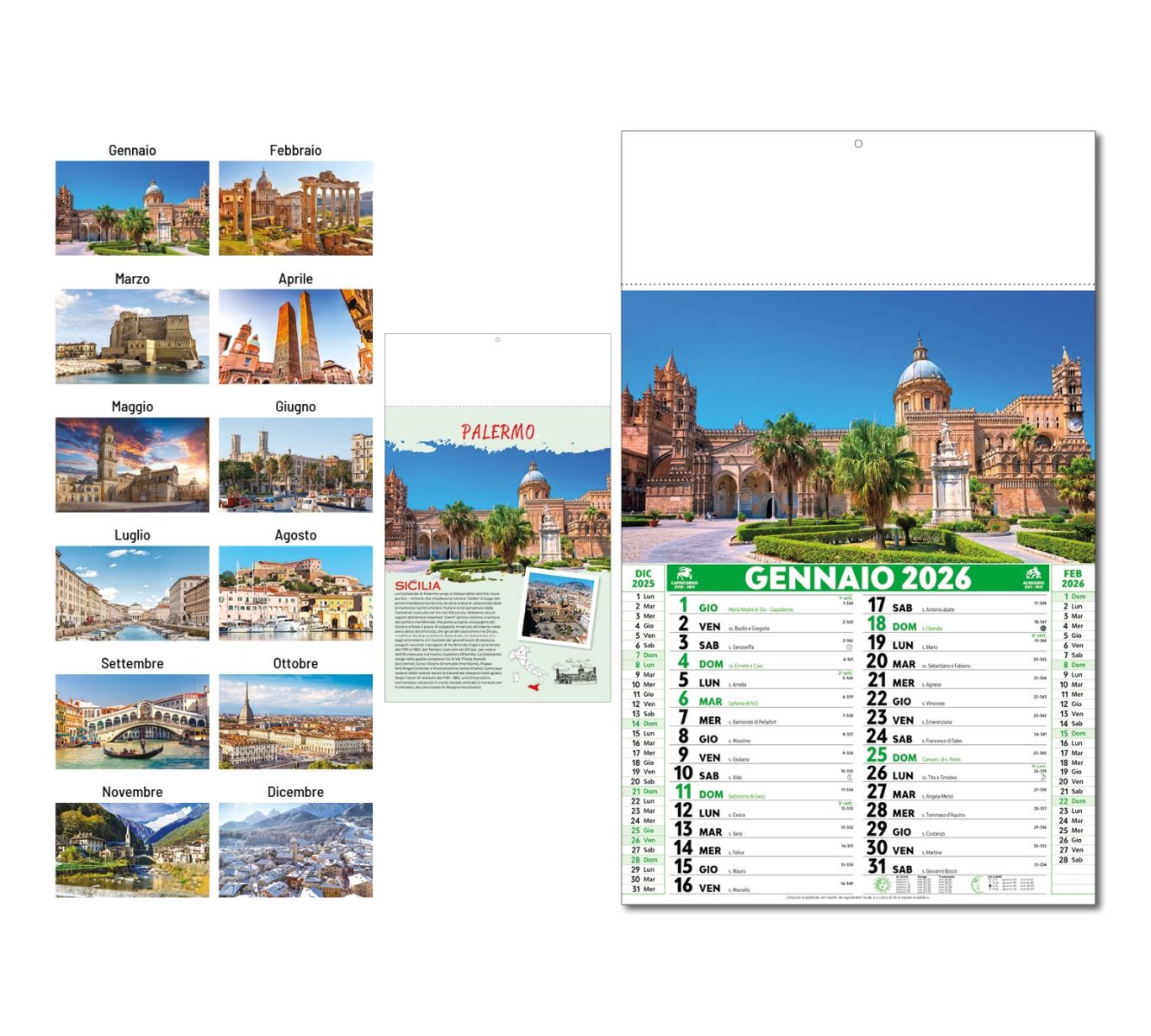Click the hanging hole at the calendar top

[x=857, y=142]
